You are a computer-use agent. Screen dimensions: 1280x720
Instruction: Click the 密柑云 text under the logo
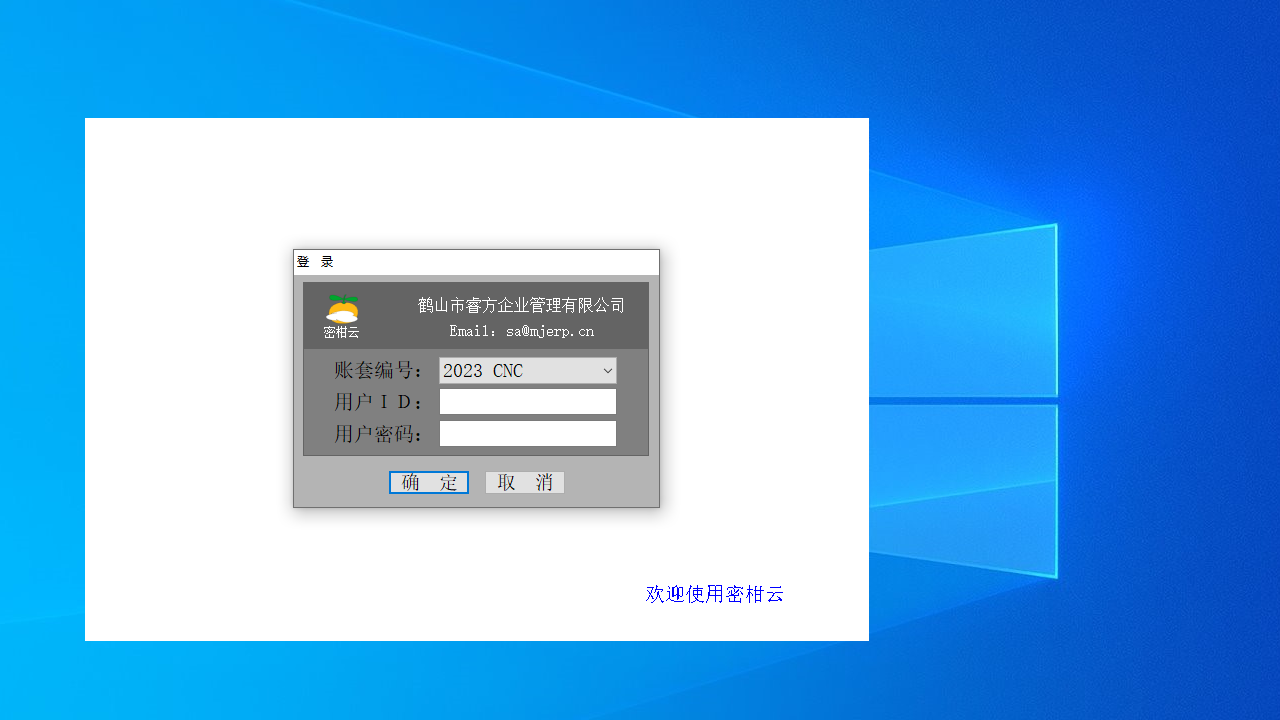tap(340, 332)
